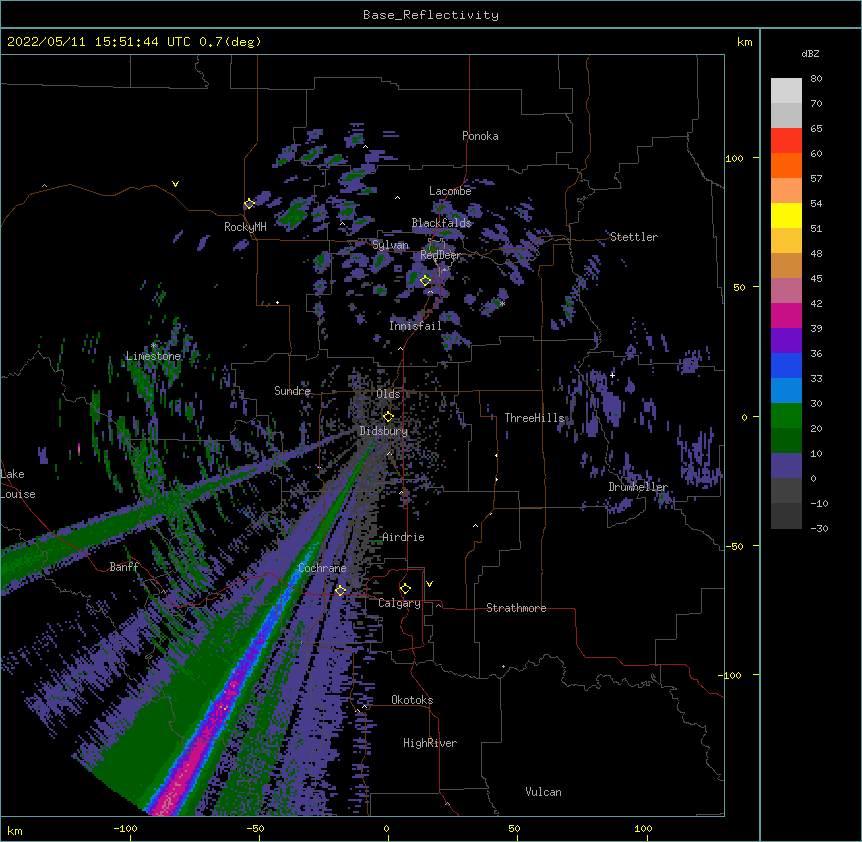Click the Lacombe city label
862x842 pixels.
(x=450, y=191)
